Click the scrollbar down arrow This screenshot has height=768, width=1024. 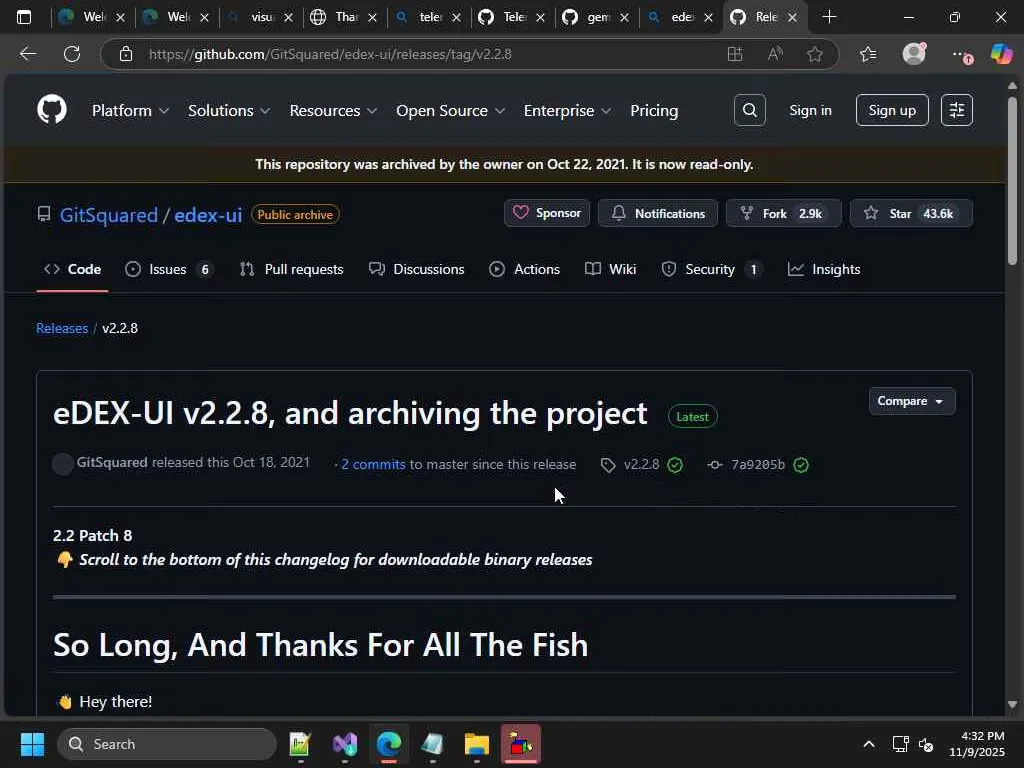point(1012,704)
